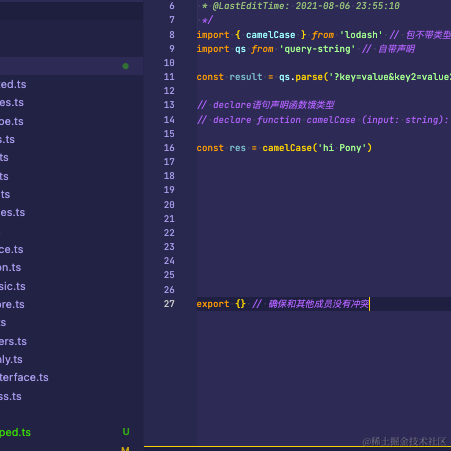Viewport: 451px width, 451px height.
Task: Click line number 14 in the gutter
Action: click(169, 120)
